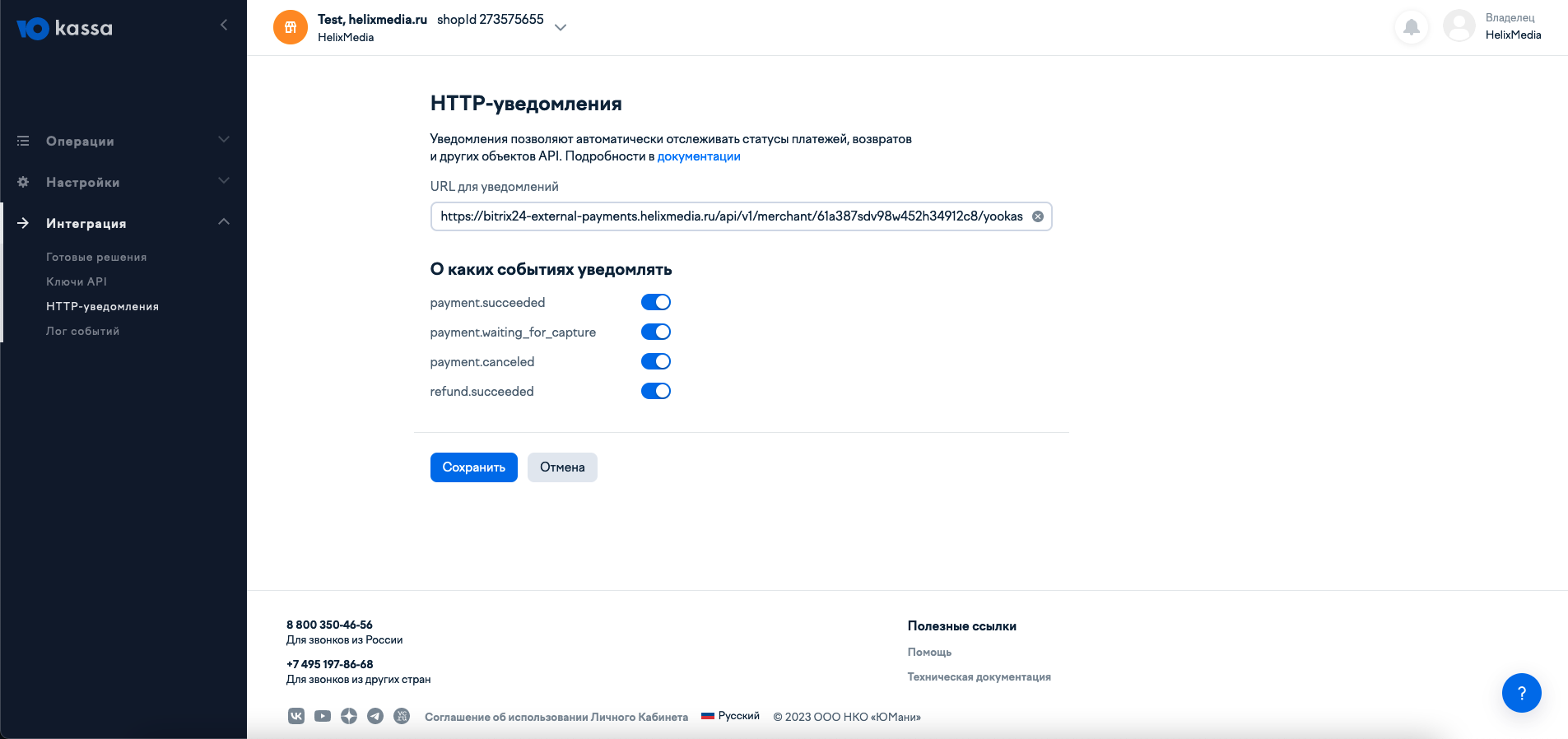Open the shop selector dropdown arrow
This screenshot has width=1568, height=739.
(x=561, y=27)
